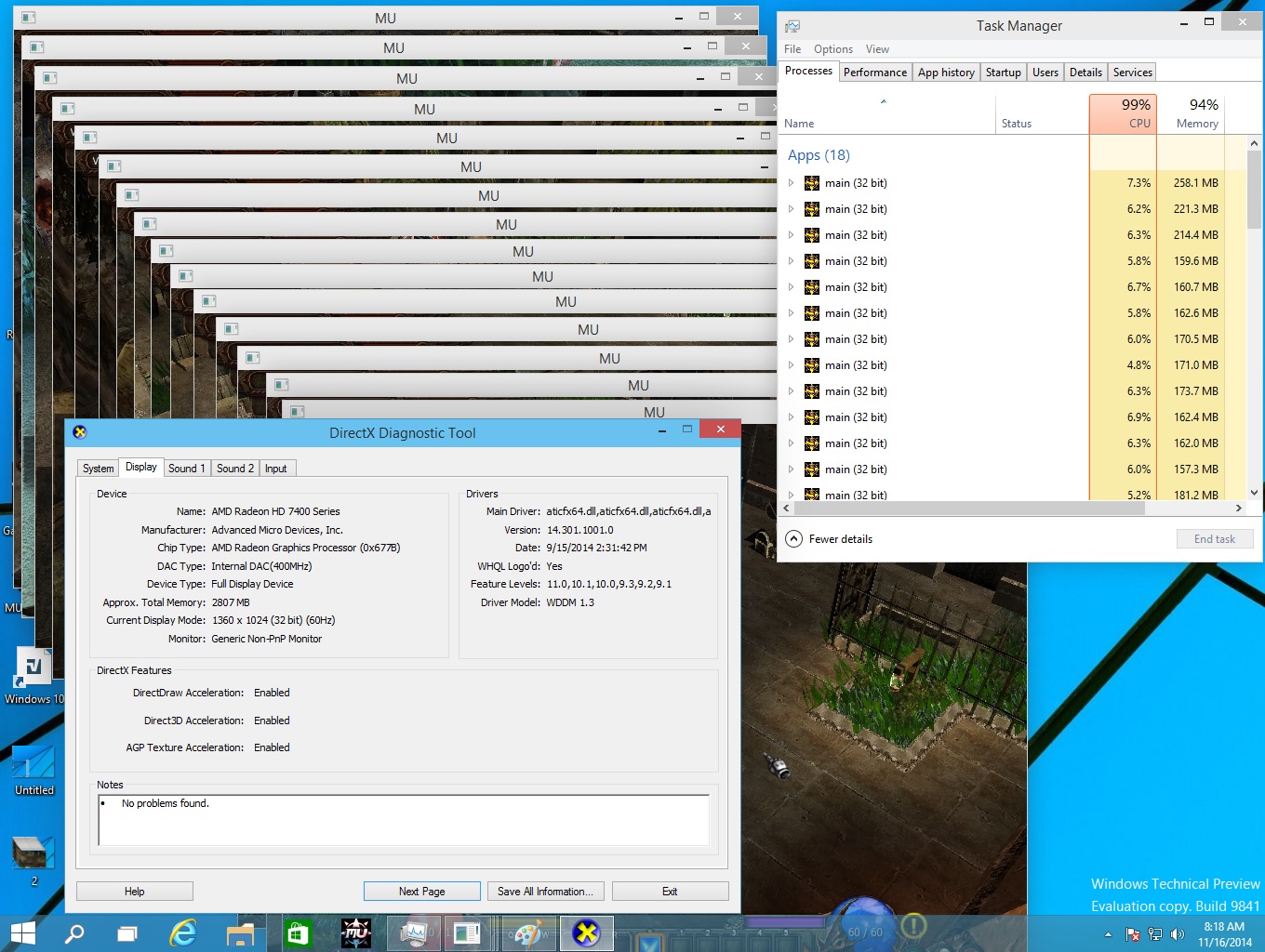Switch to the Details tab
Viewport: 1265px width, 952px height.
click(x=1085, y=73)
